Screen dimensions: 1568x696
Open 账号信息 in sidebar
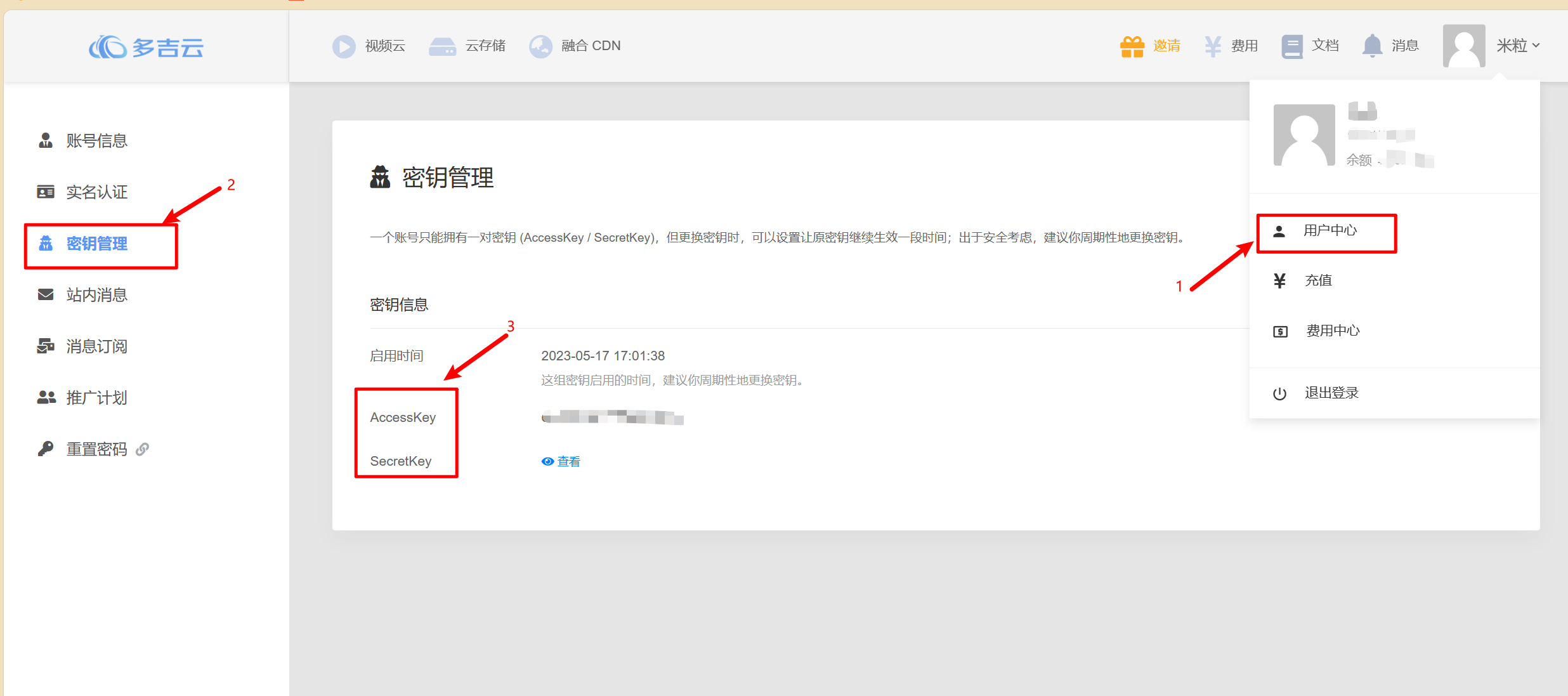click(x=96, y=141)
